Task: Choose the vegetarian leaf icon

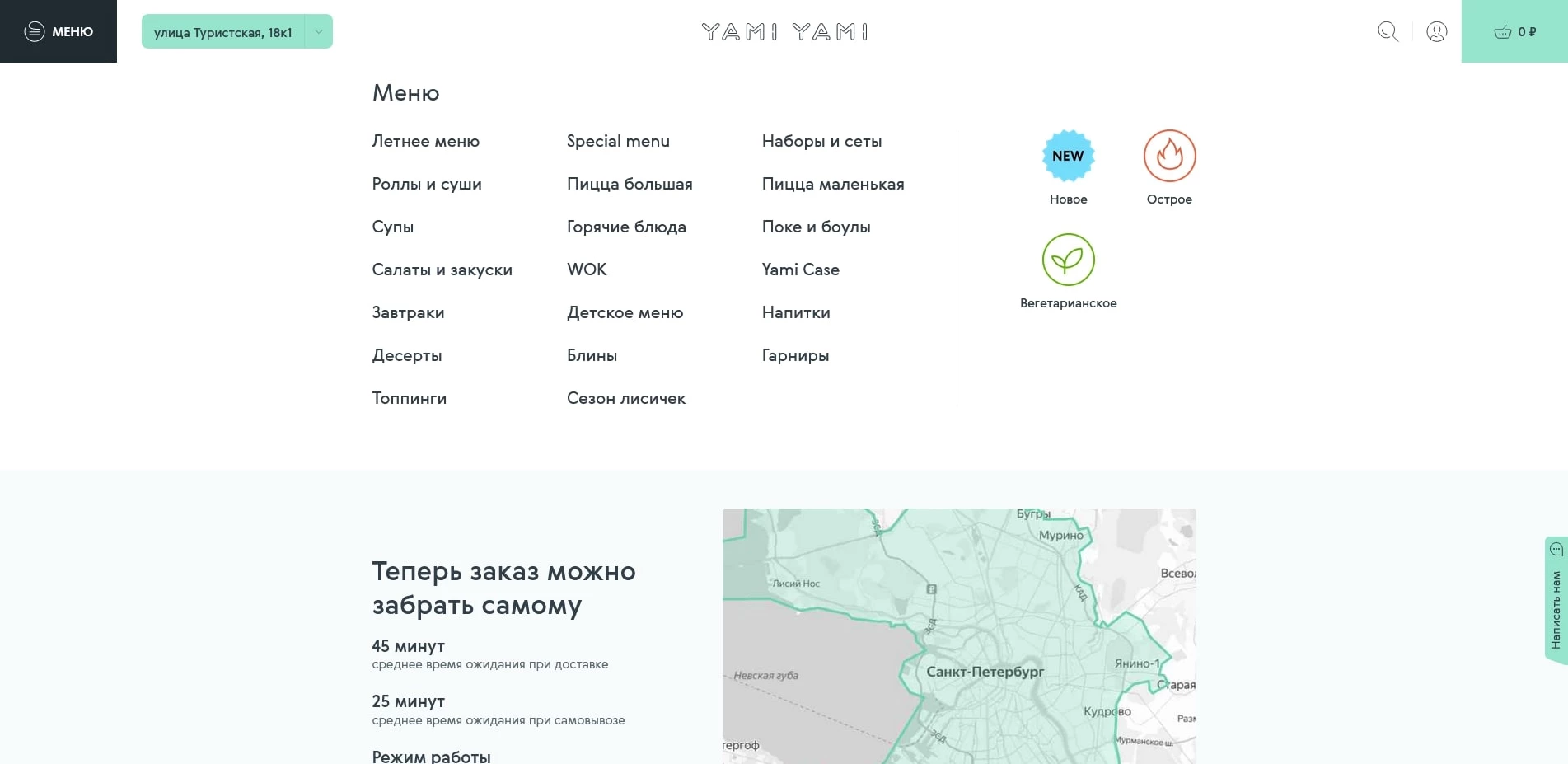Action: click(x=1068, y=260)
